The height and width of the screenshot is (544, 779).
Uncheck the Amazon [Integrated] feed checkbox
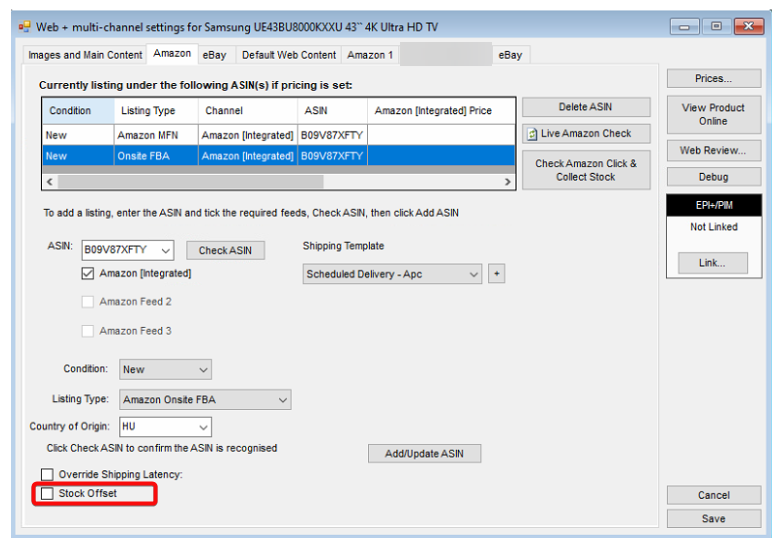(88, 273)
